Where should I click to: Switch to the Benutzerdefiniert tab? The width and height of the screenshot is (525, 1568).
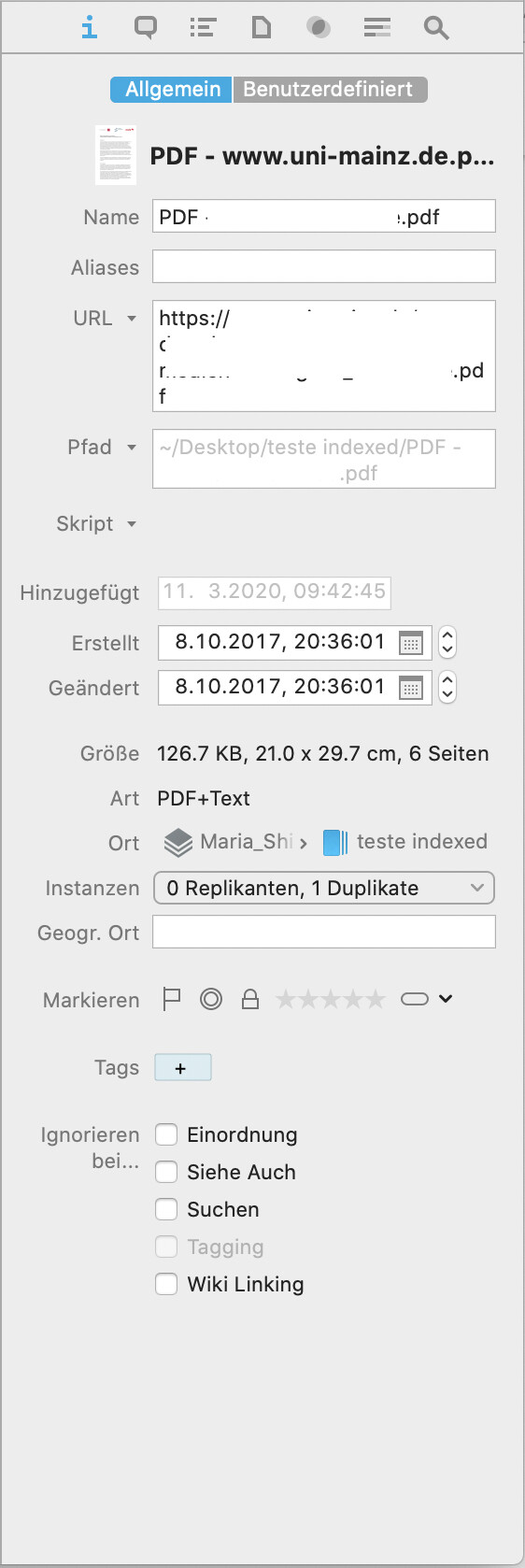(330, 89)
